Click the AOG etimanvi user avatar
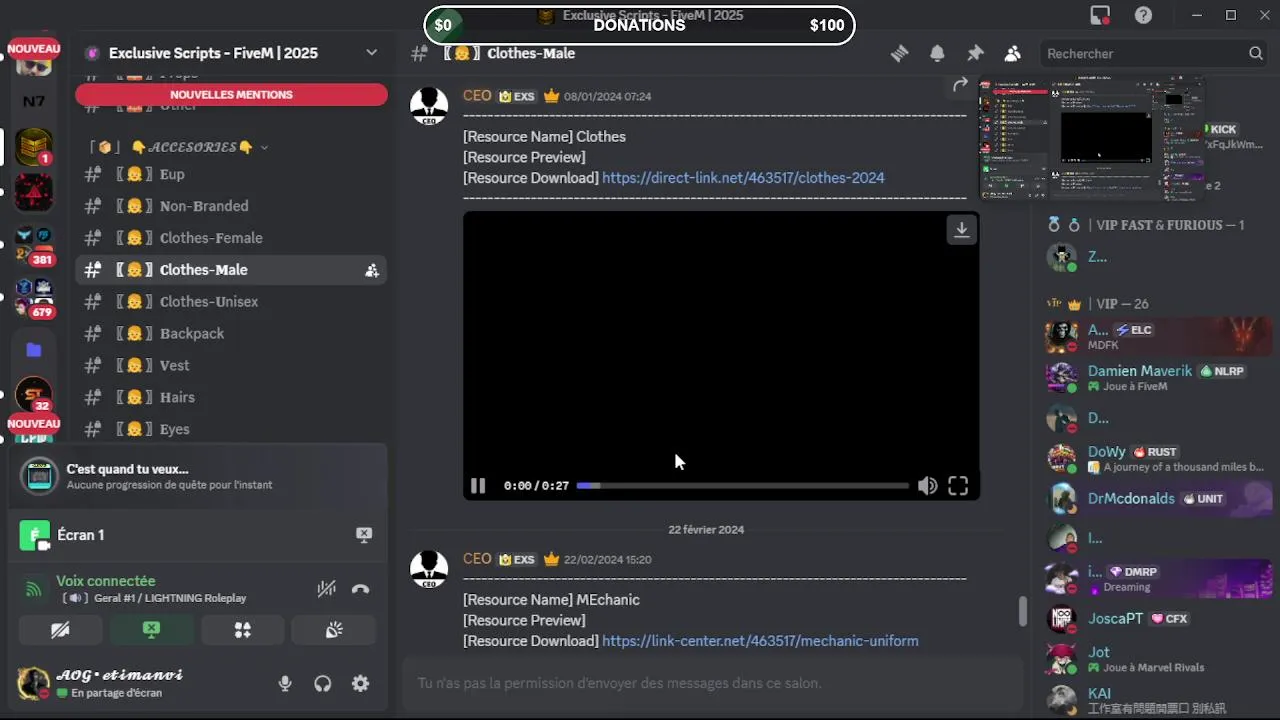 pos(33,683)
